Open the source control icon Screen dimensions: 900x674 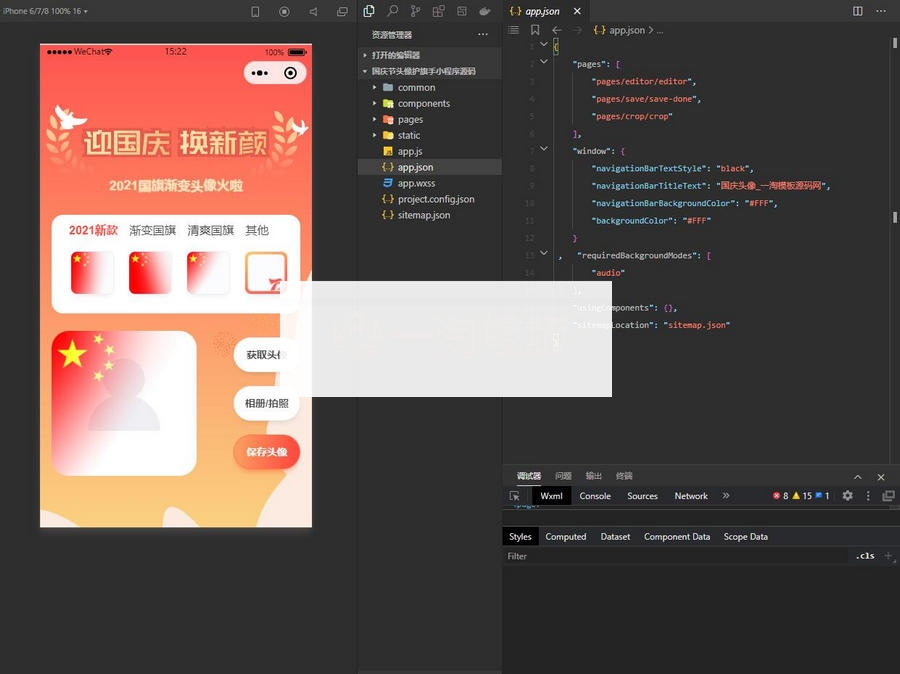tap(415, 11)
